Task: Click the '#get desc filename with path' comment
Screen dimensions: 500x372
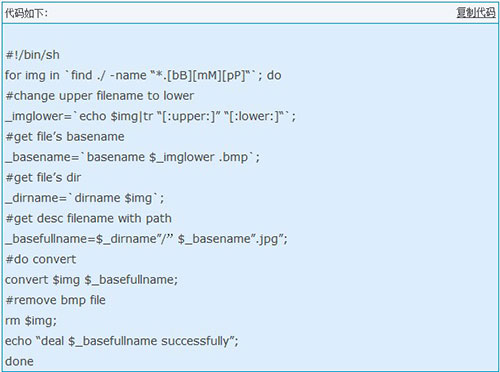Action: [89, 218]
